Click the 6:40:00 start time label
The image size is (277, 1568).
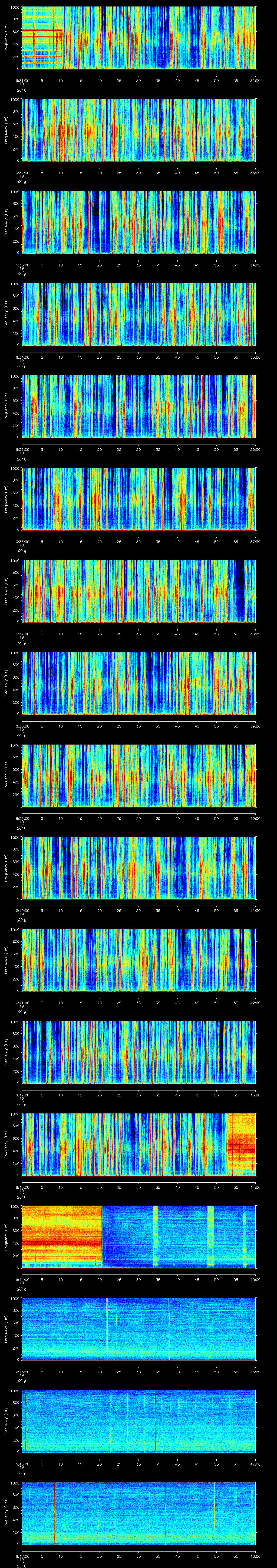tap(22, 910)
